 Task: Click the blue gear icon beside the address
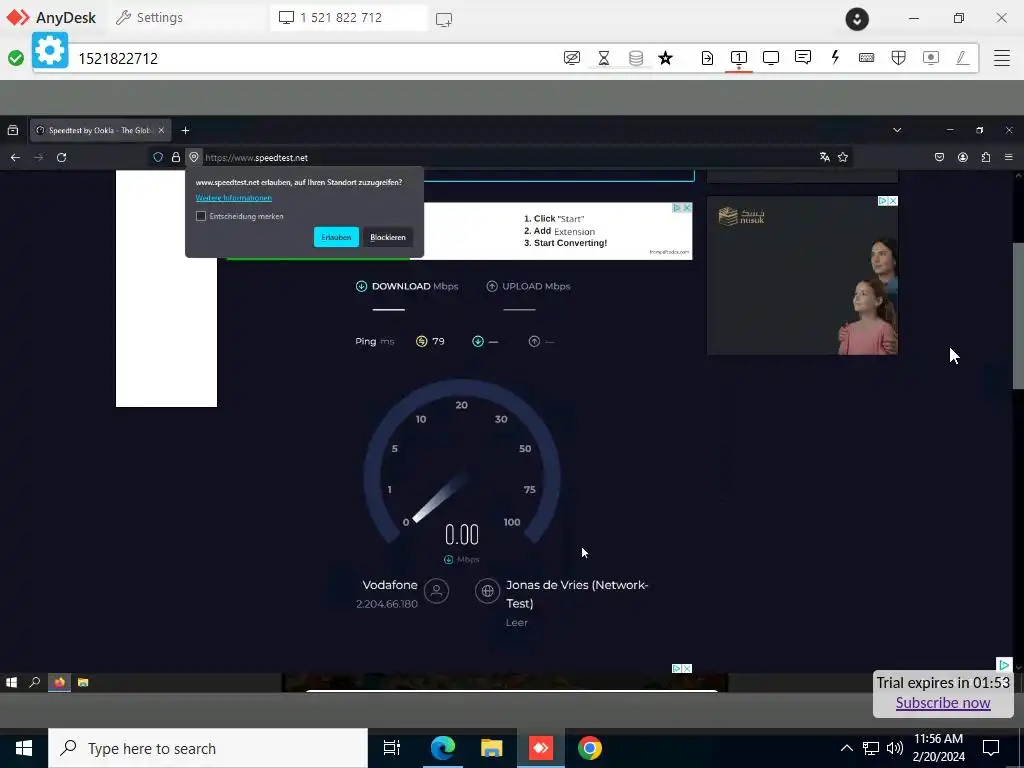pos(50,50)
